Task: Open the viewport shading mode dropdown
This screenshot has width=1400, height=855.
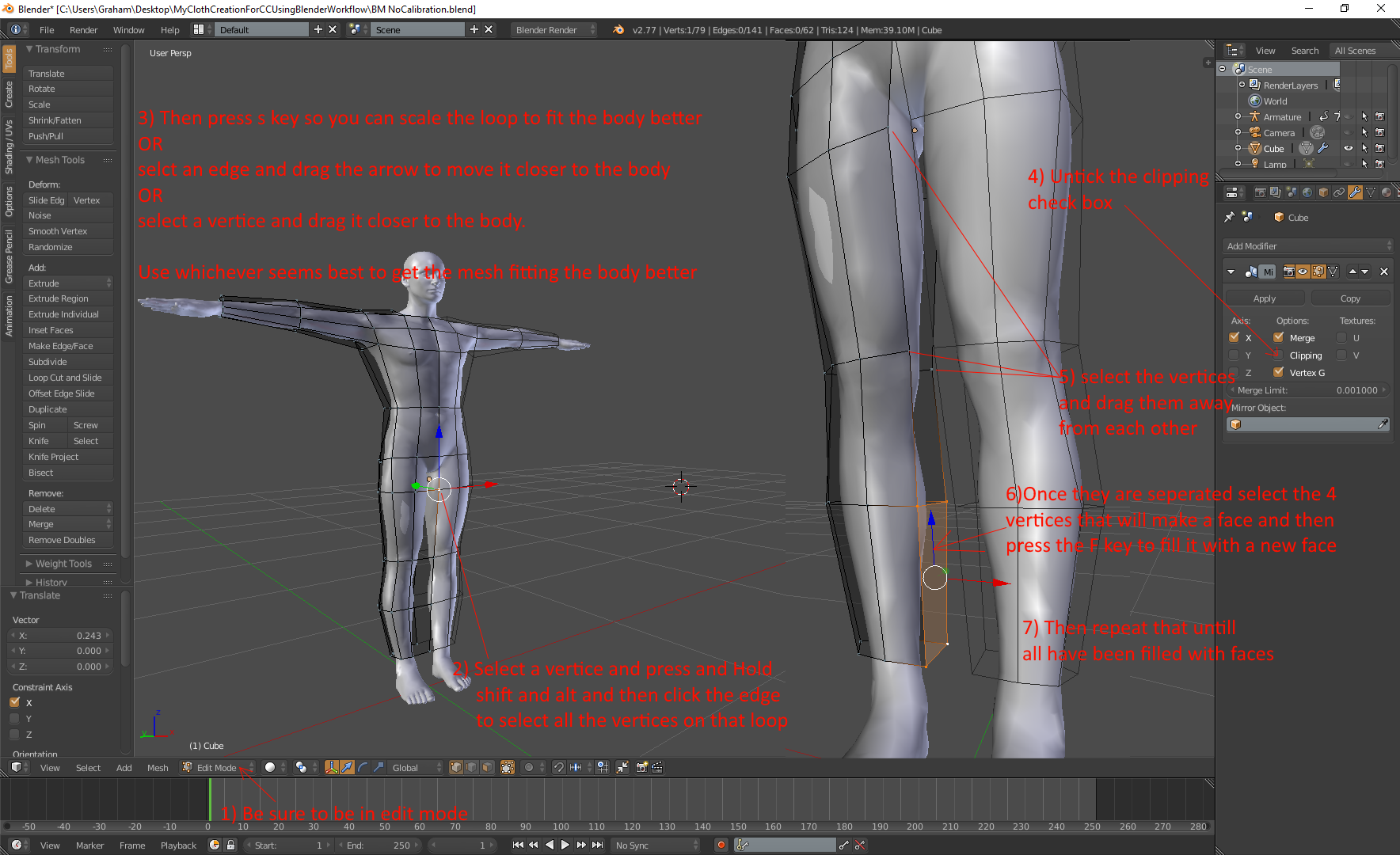Action: coord(274,767)
